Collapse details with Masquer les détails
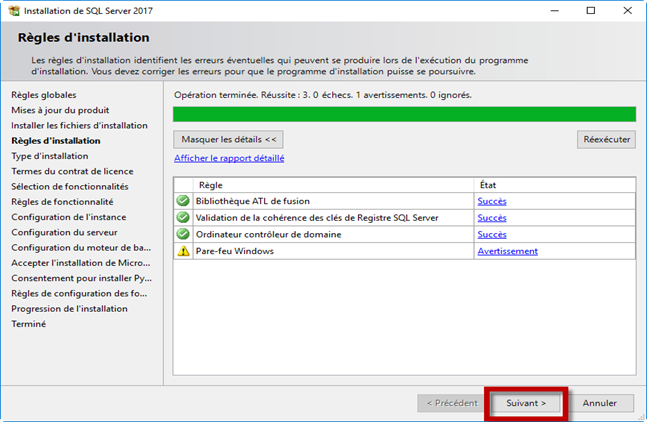This screenshot has width=647, height=422. tap(229, 139)
